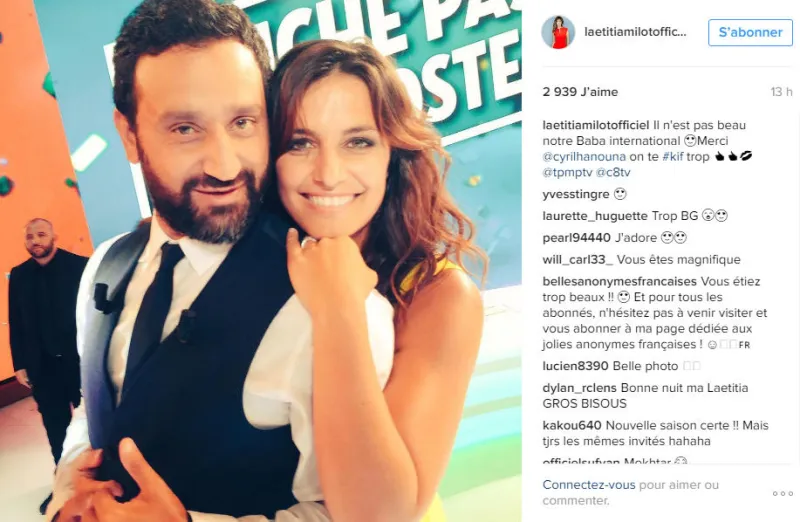The height and width of the screenshot is (522, 800).
Task: Open the @tpmptv mention link
Action: [x=567, y=172]
